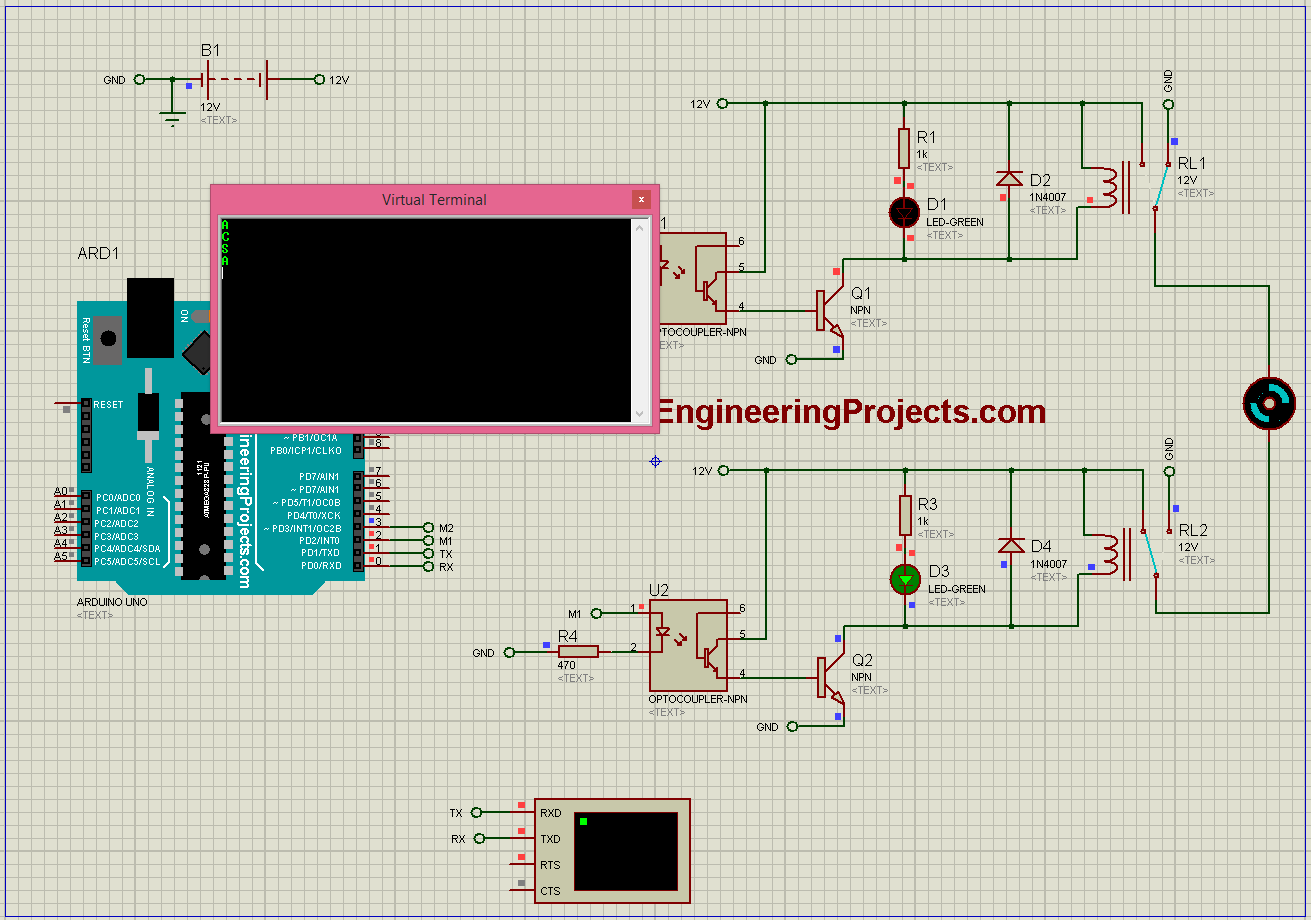
Task: Click green activity indicator on serial module
Action: click(x=585, y=822)
